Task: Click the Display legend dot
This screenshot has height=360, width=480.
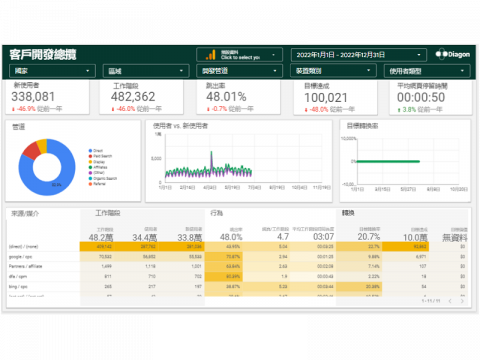Action: point(90,162)
